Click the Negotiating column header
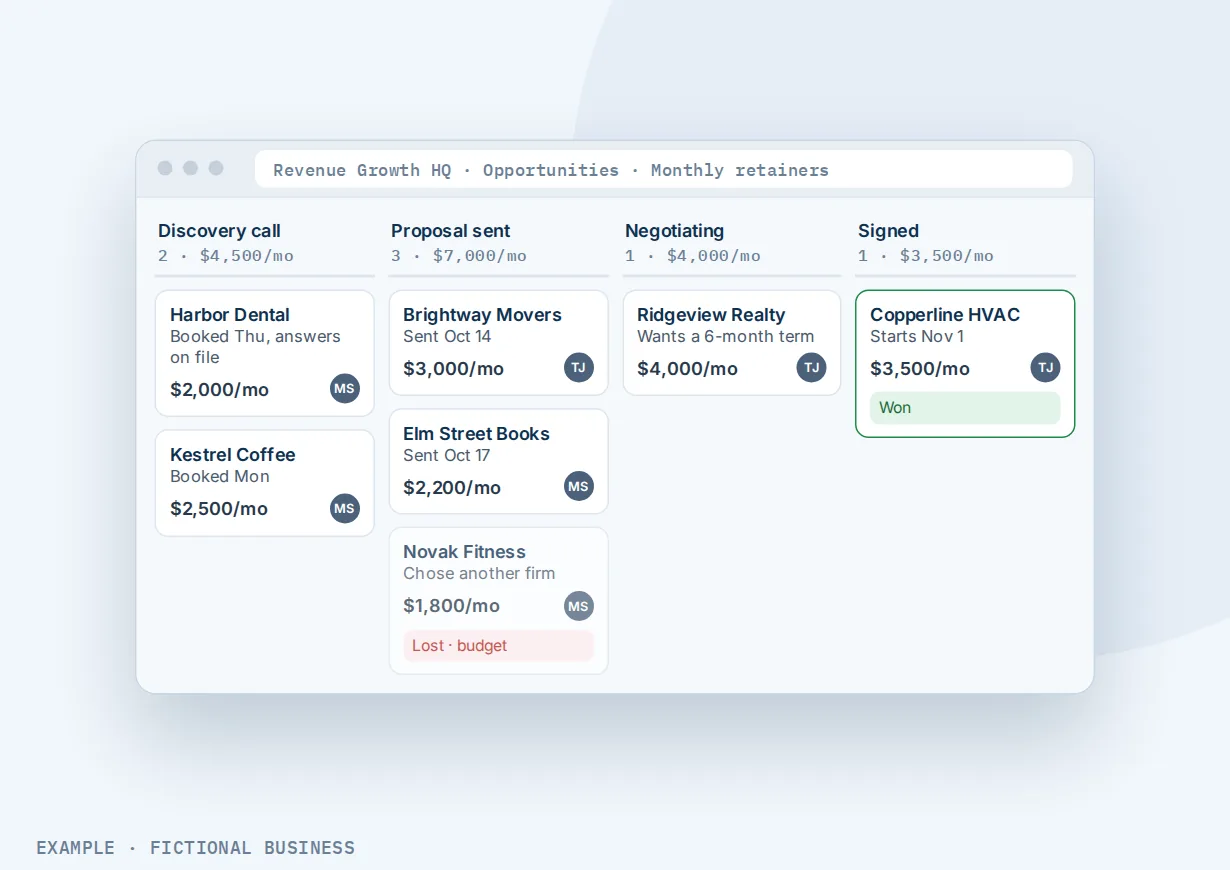The height and width of the screenshot is (870, 1230). point(675,231)
